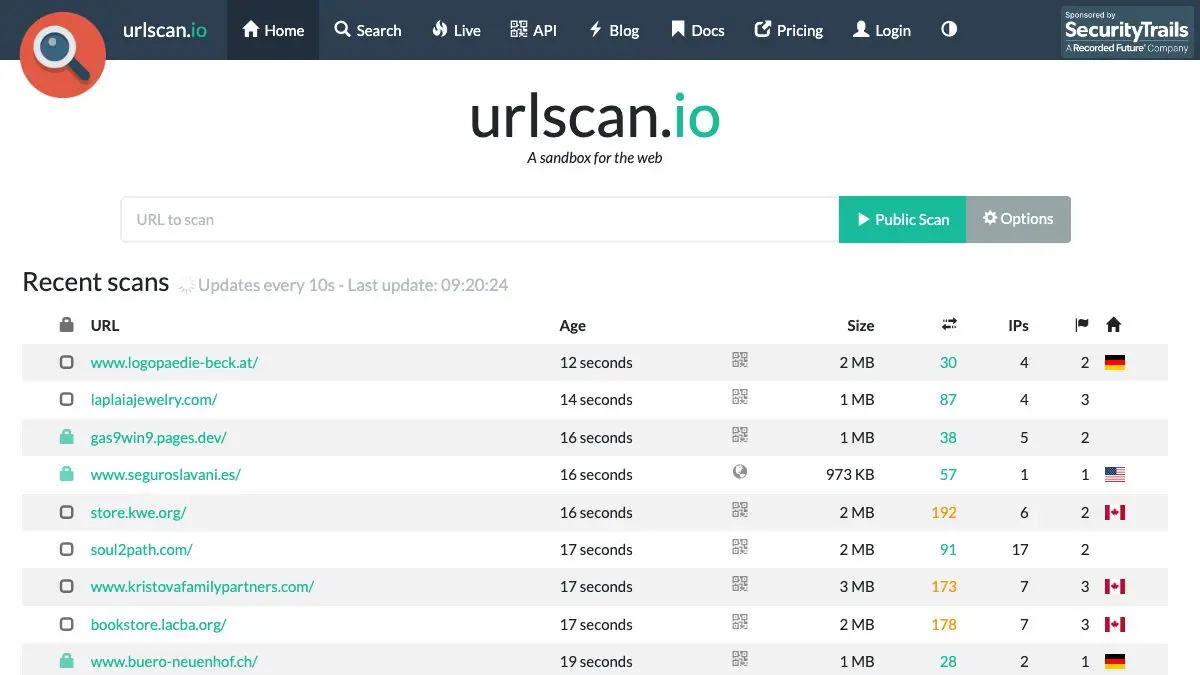Click the requests arrows column header
Image resolution: width=1200 pixels, height=675 pixels.
coord(949,324)
